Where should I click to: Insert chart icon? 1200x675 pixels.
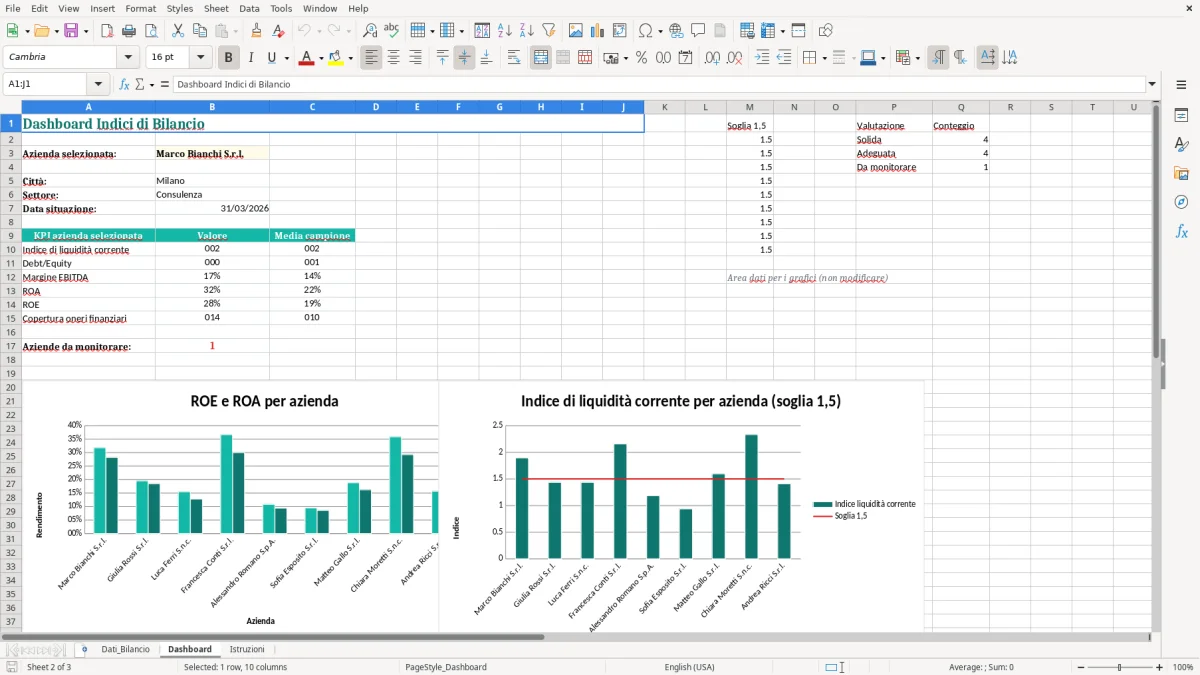click(x=598, y=31)
